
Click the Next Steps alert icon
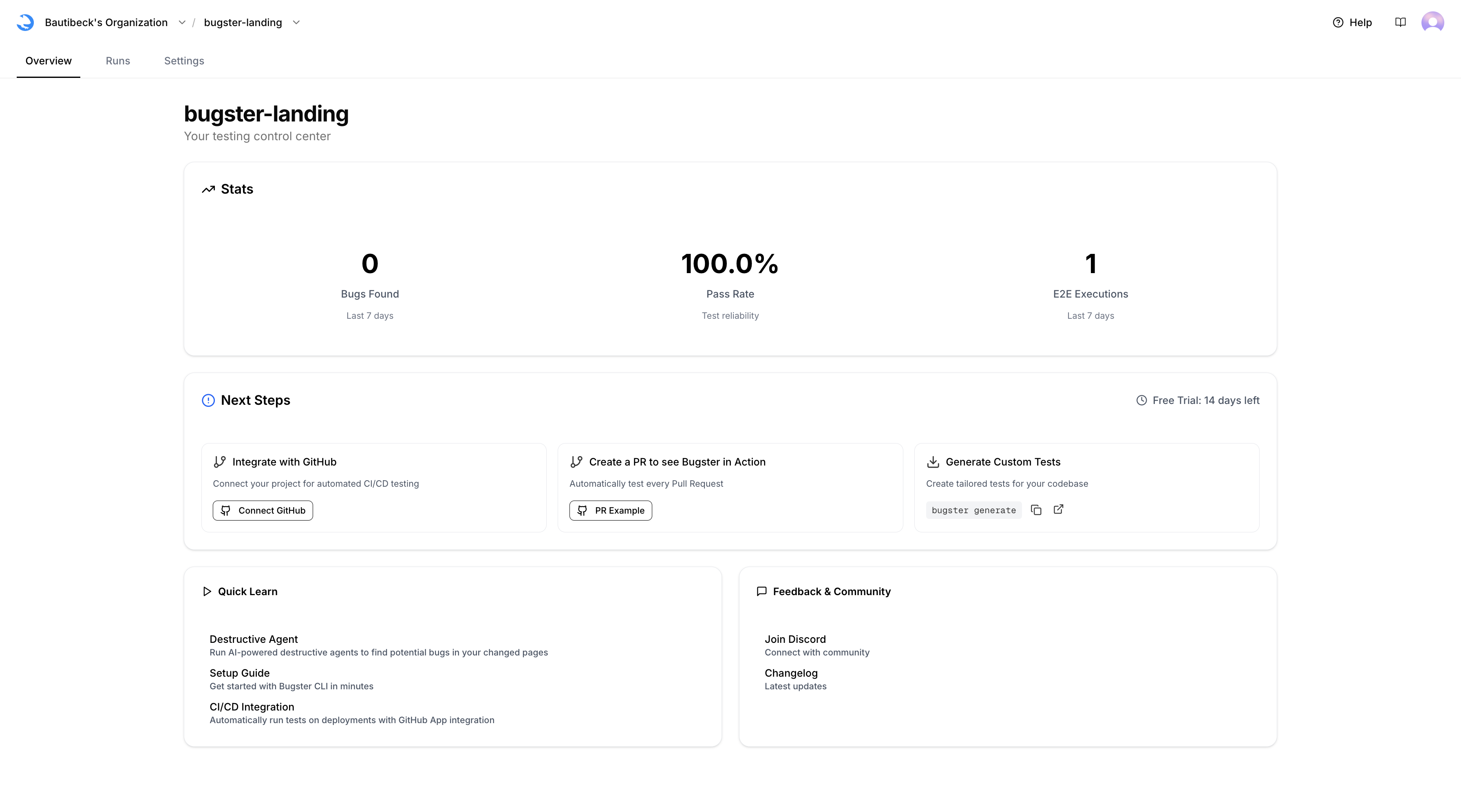point(208,400)
